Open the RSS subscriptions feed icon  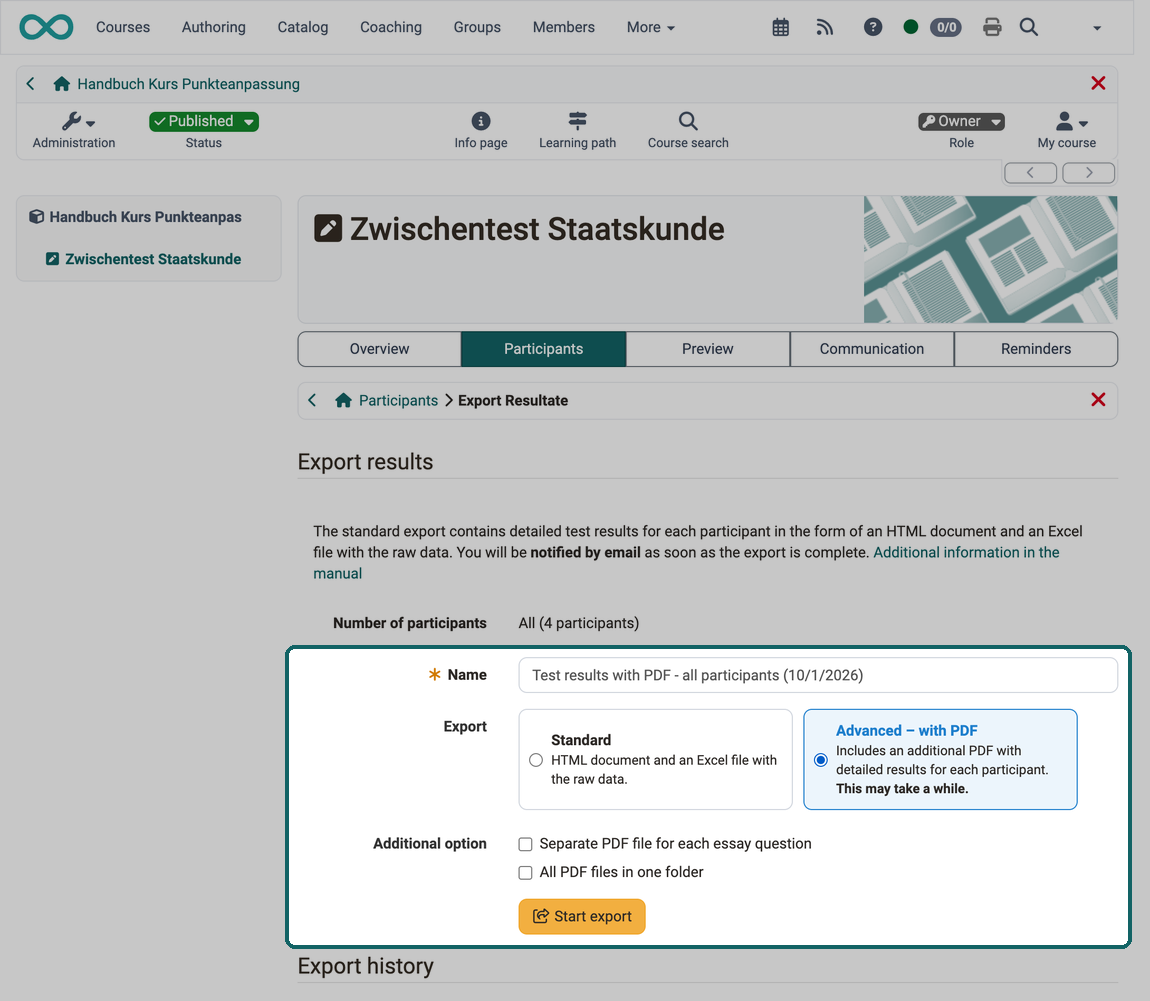click(825, 27)
